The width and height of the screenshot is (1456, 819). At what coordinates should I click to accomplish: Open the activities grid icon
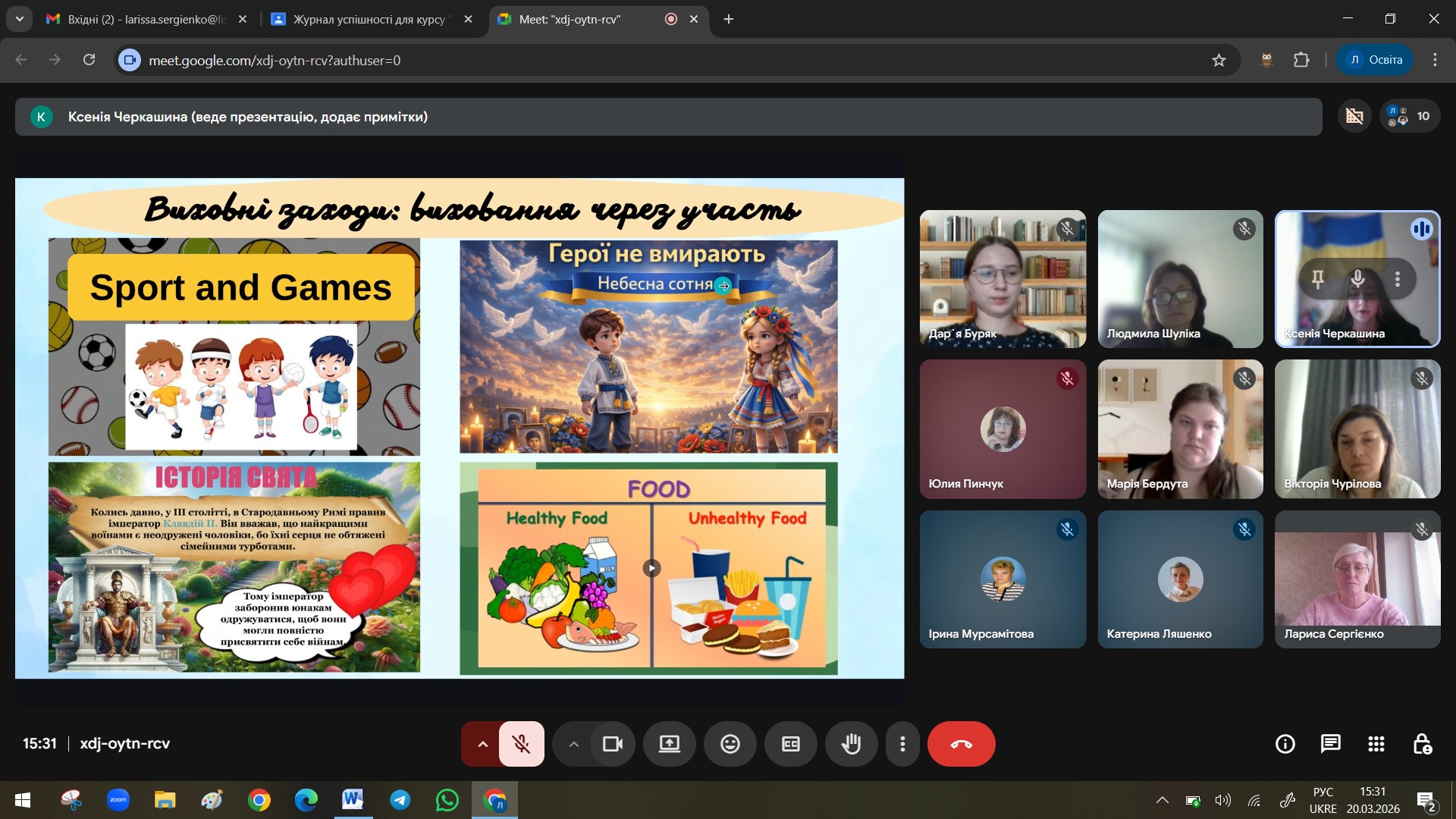point(1376,744)
